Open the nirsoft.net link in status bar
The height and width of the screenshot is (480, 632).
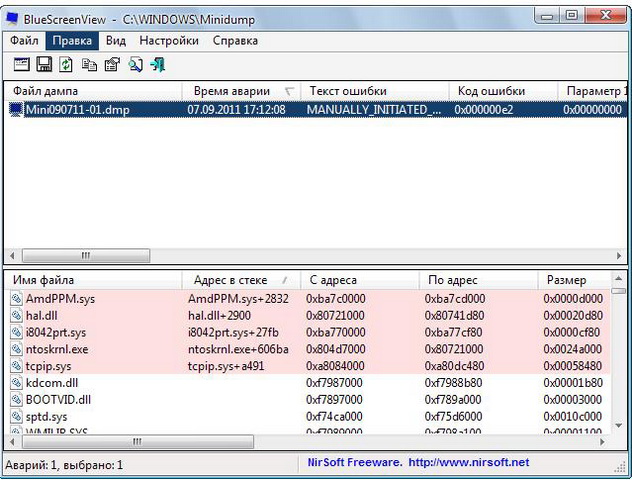(x=468, y=463)
